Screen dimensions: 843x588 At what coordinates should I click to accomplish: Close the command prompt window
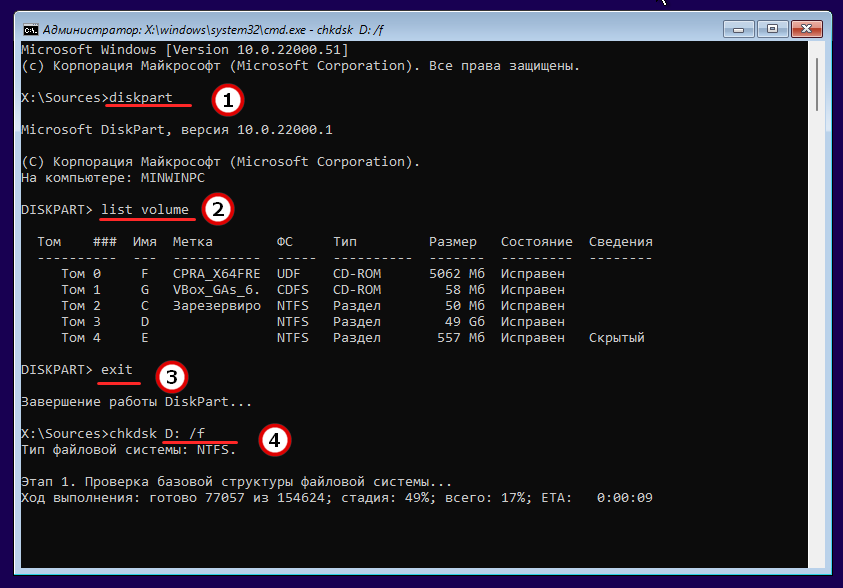(806, 29)
